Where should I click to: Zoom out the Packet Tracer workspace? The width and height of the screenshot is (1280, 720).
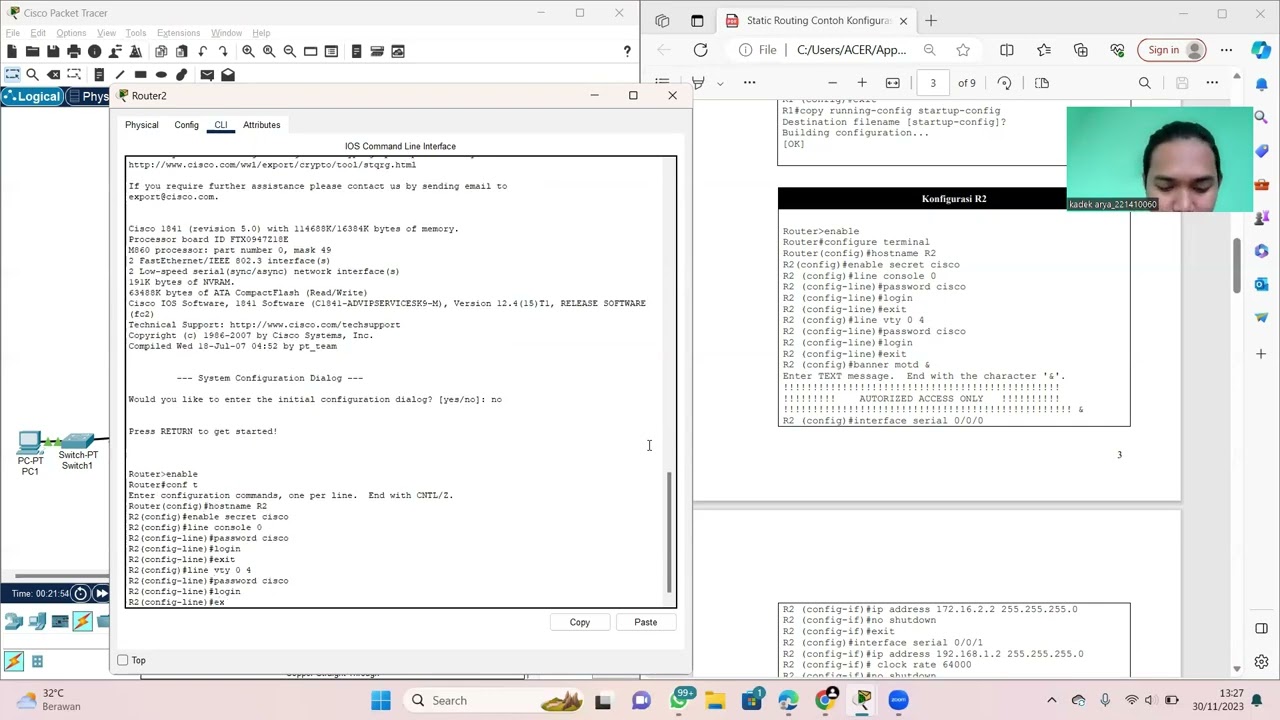pos(290,51)
